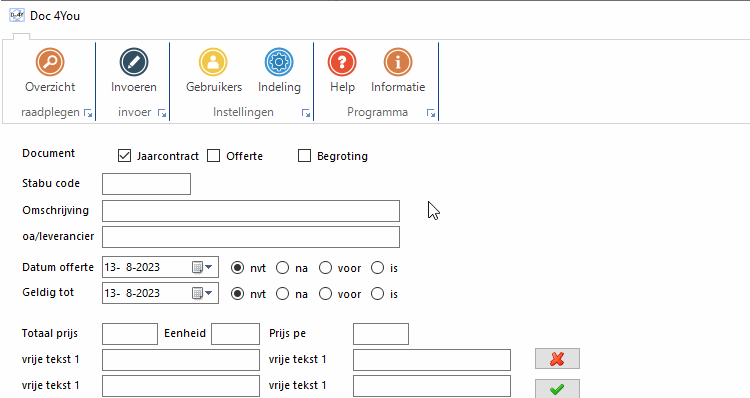The height and width of the screenshot is (398, 750).
Task: Expand the Programma group launcher arrow
Action: (431, 113)
